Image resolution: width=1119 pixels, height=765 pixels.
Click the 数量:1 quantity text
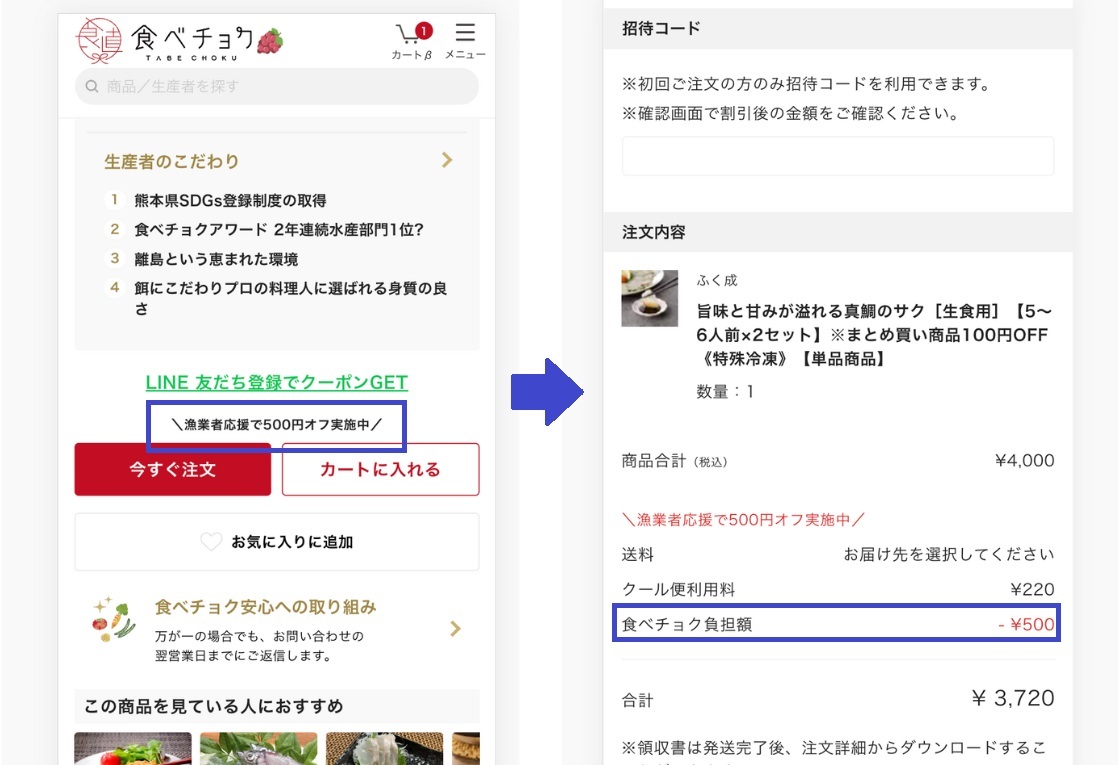724,392
